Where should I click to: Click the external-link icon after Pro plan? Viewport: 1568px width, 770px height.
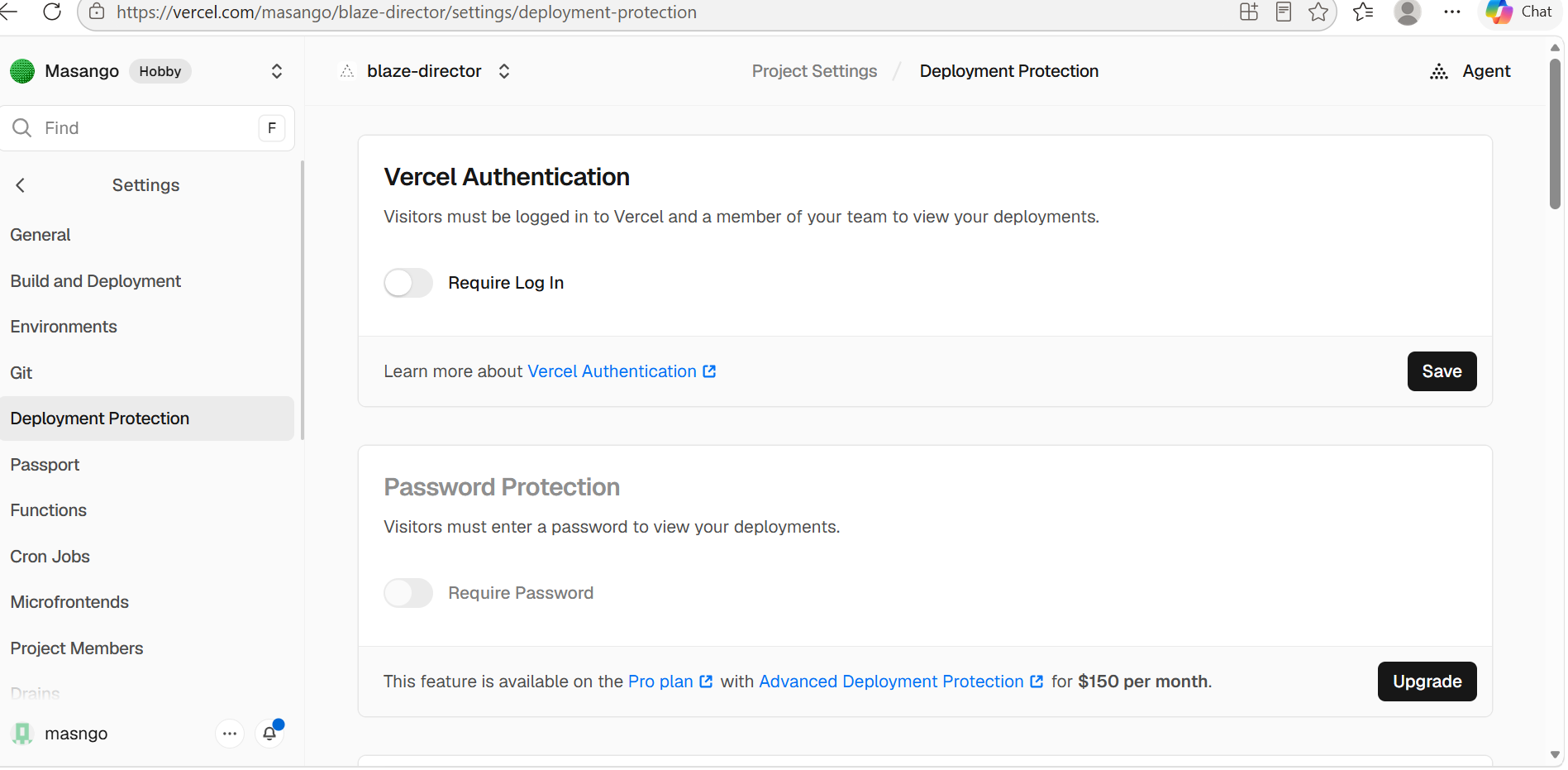click(706, 682)
